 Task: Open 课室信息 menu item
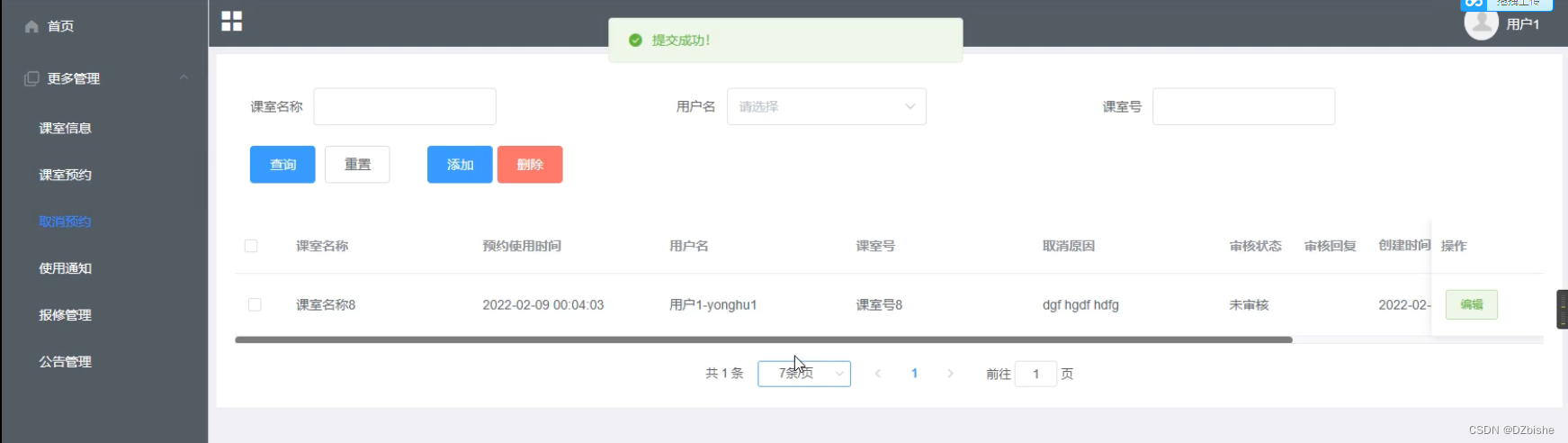point(65,128)
